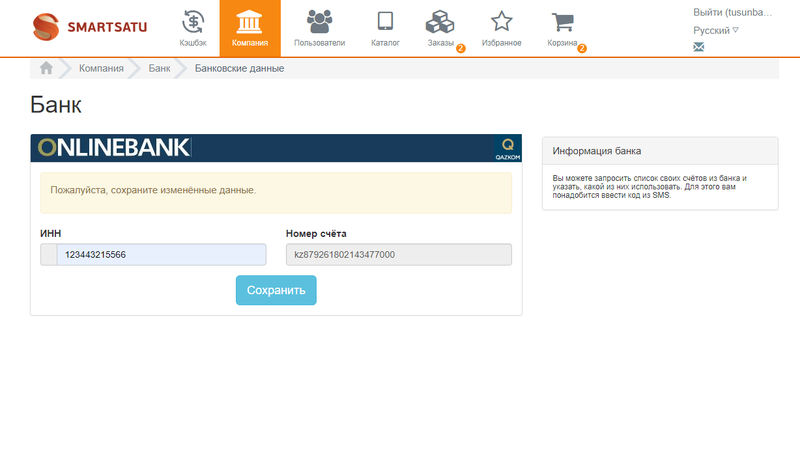Open the Корзина shopping cart

[562, 29]
